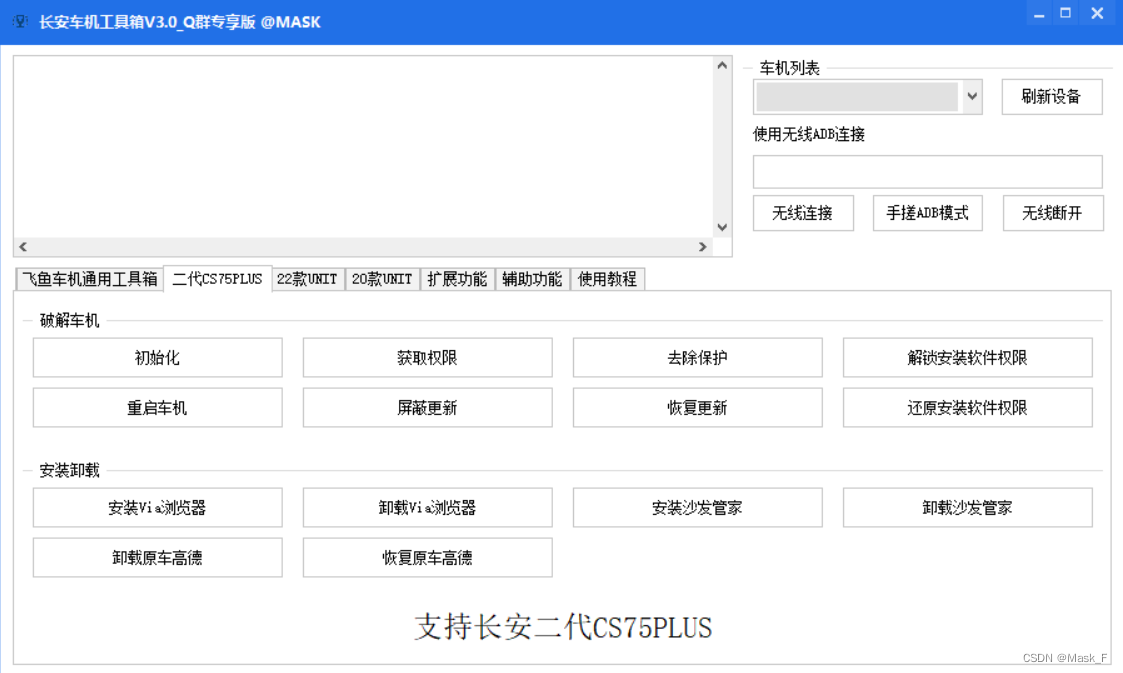Select the 二代CS75PLUS tab
The image size is (1123, 673).
[218, 279]
